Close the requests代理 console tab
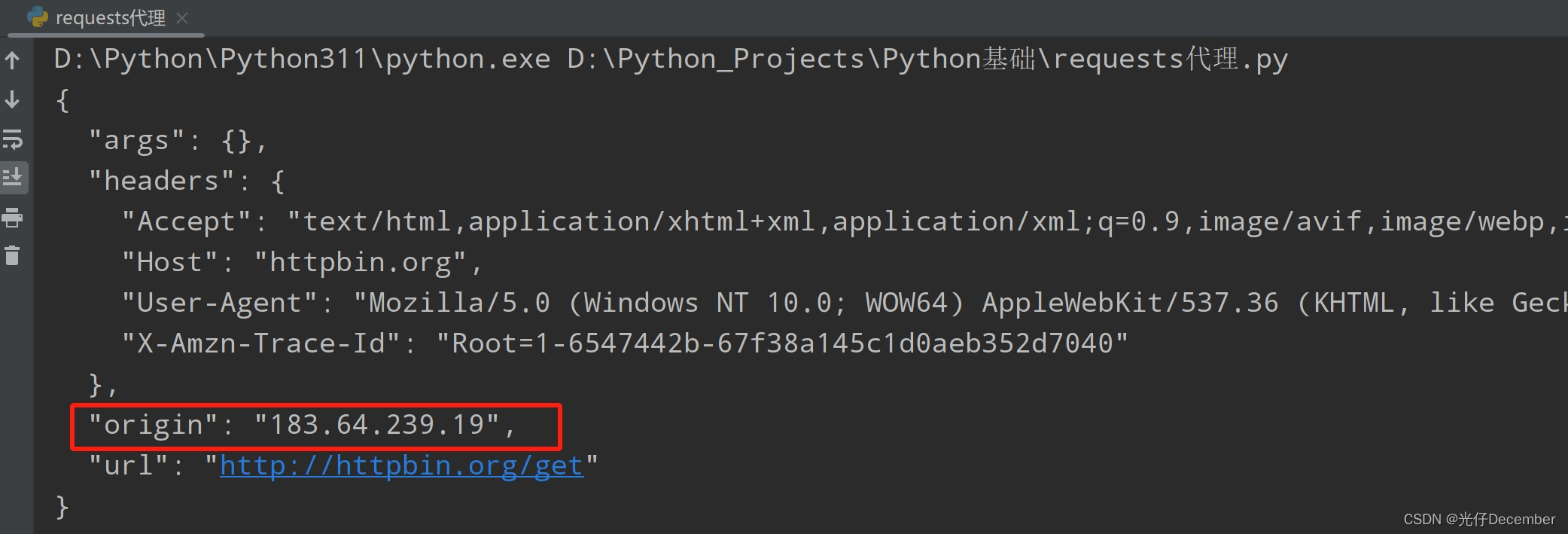 (181, 17)
